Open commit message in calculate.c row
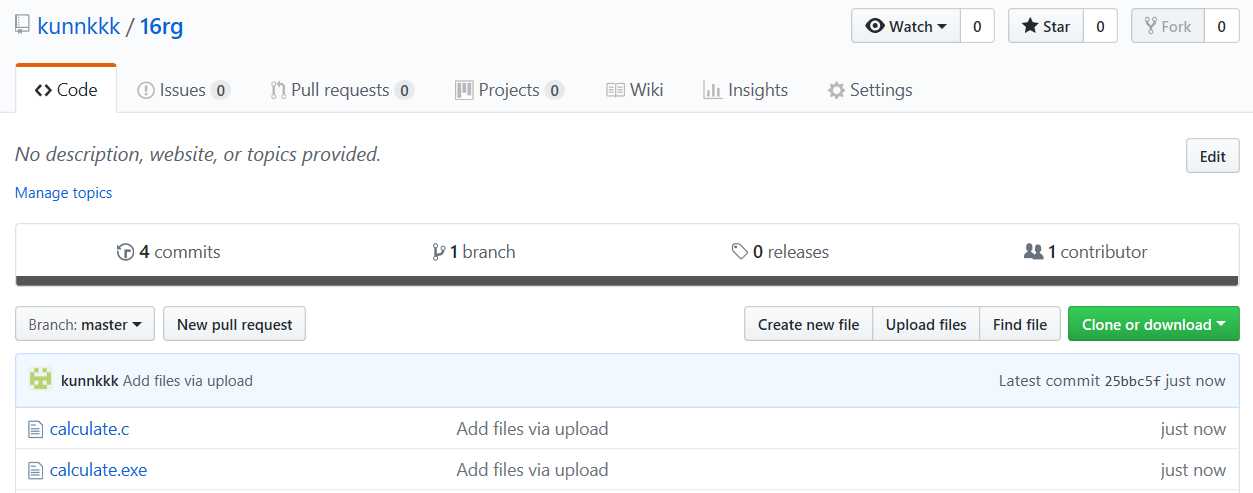This screenshot has width=1253, height=493. click(532, 429)
